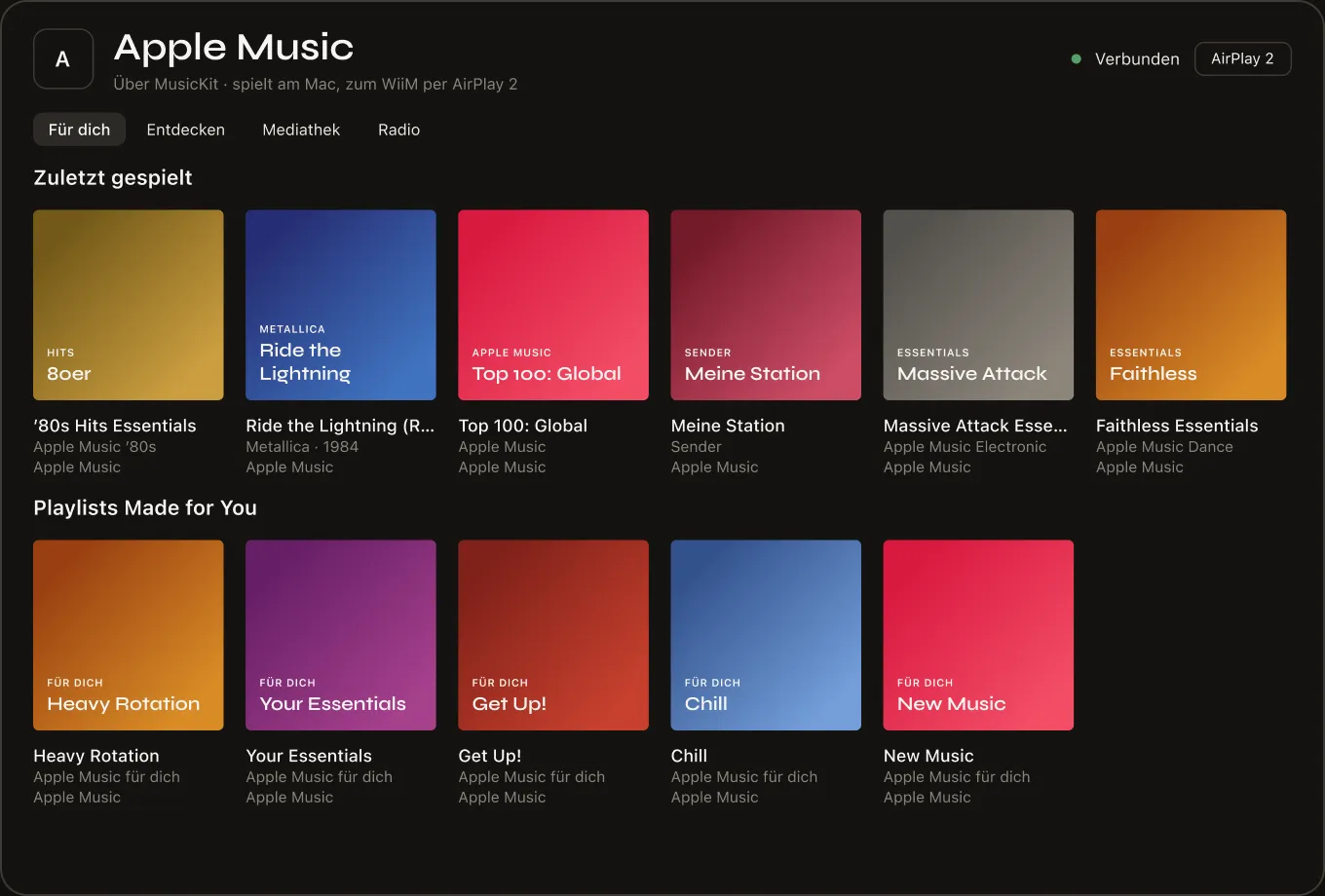Viewport: 1325px width, 896px height.
Task: Click the 'Metallica · 1984' subtitle
Action: (302, 447)
